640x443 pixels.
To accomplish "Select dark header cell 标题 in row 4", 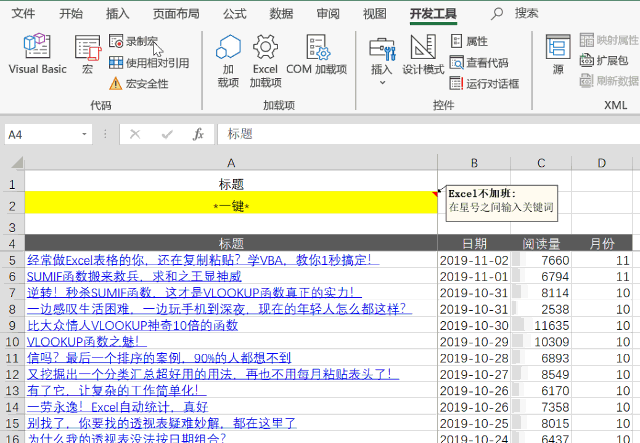I will pos(231,243).
